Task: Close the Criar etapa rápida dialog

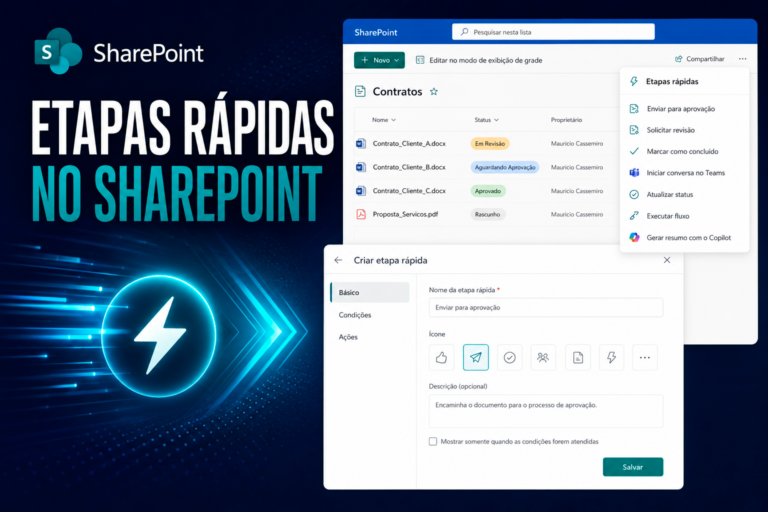Action: [667, 260]
